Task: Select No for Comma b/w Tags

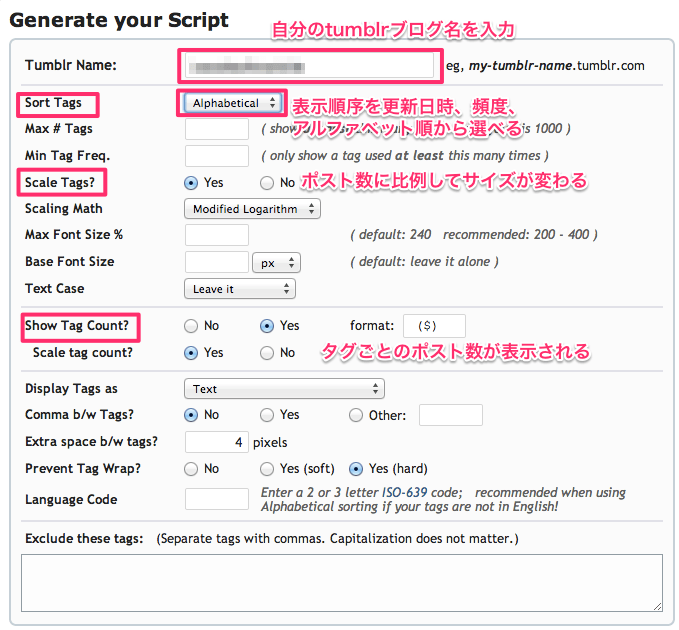Action: [x=191, y=415]
